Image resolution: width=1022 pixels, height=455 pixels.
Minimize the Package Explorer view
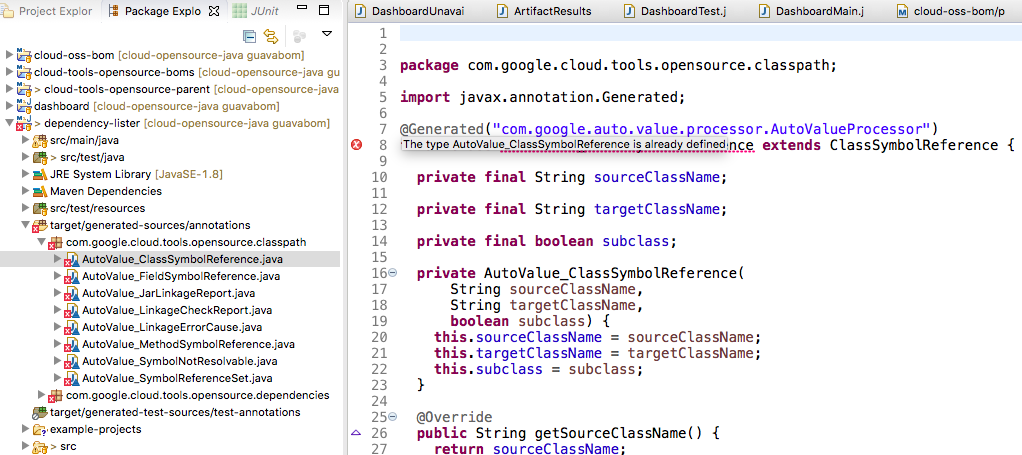[x=302, y=8]
